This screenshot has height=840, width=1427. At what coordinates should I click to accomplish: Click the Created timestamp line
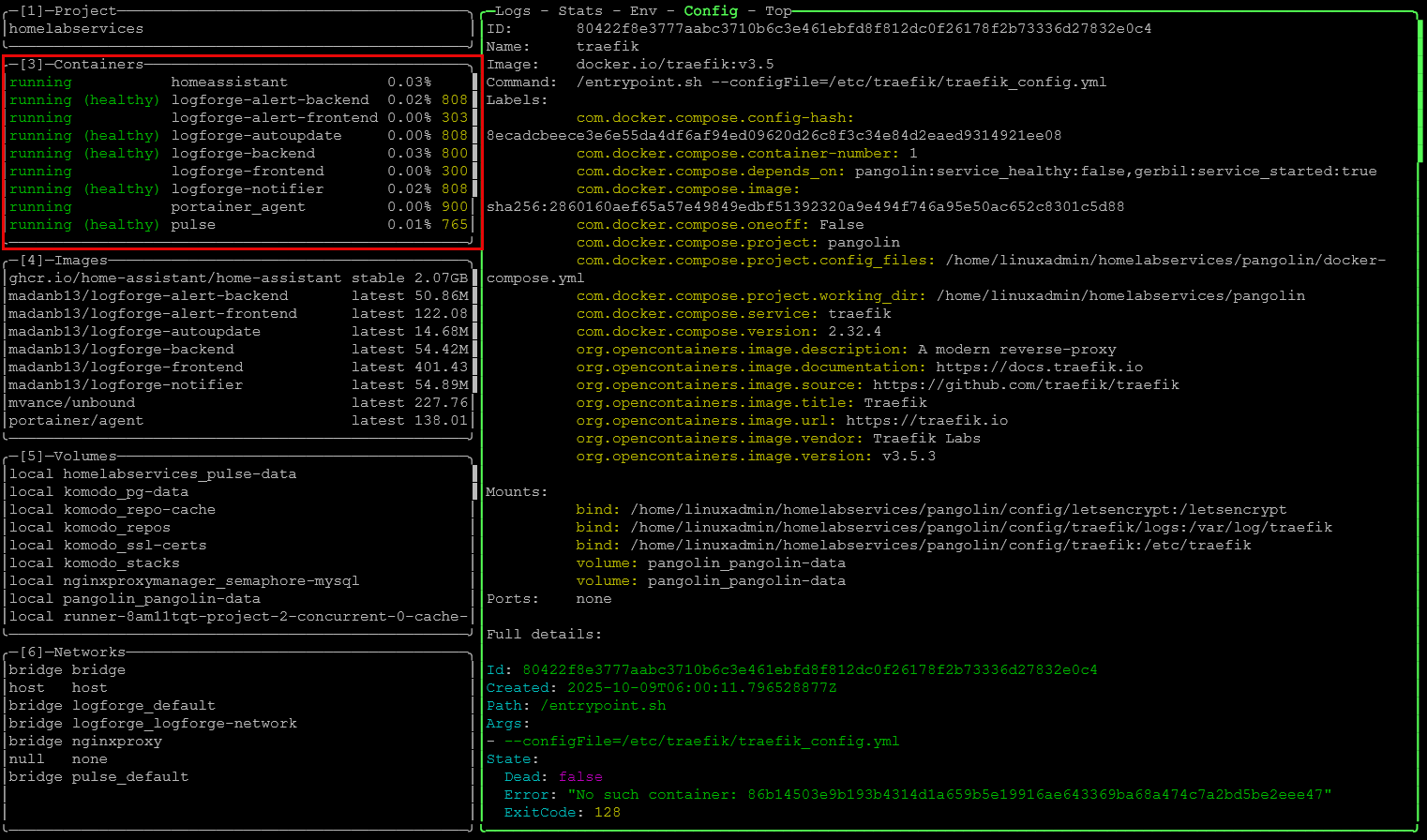point(662,688)
